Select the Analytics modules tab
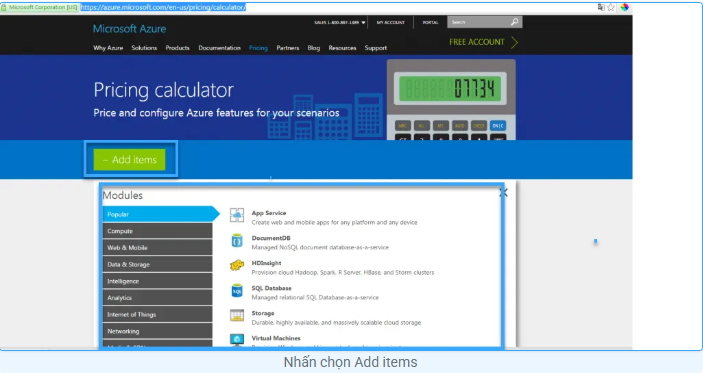The height and width of the screenshot is (373, 703). point(157,298)
